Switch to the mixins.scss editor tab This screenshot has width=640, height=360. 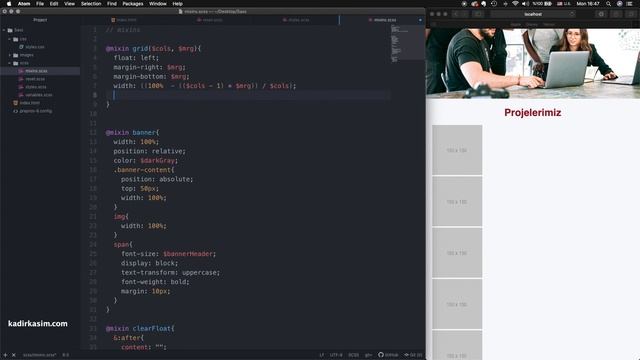pyautogui.click(x=382, y=20)
